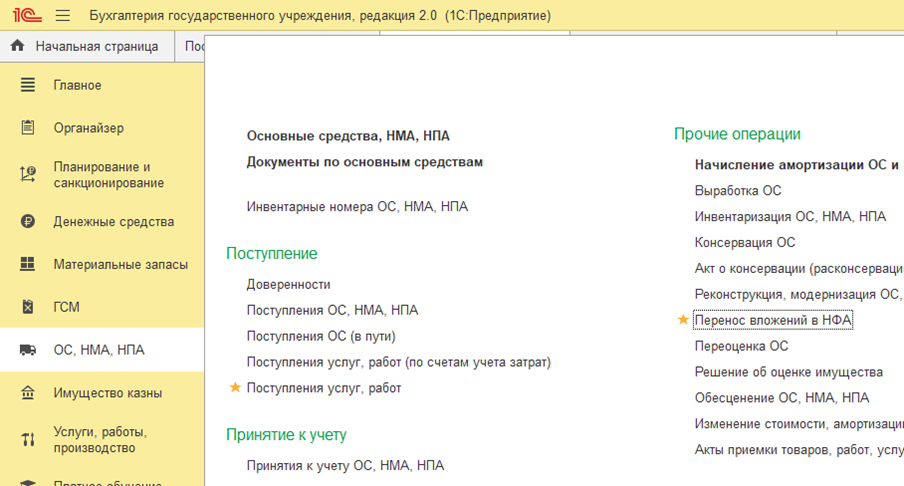Toggle favorite star for Поступления услуг, работ
The width and height of the screenshot is (904, 486).
click(235, 387)
